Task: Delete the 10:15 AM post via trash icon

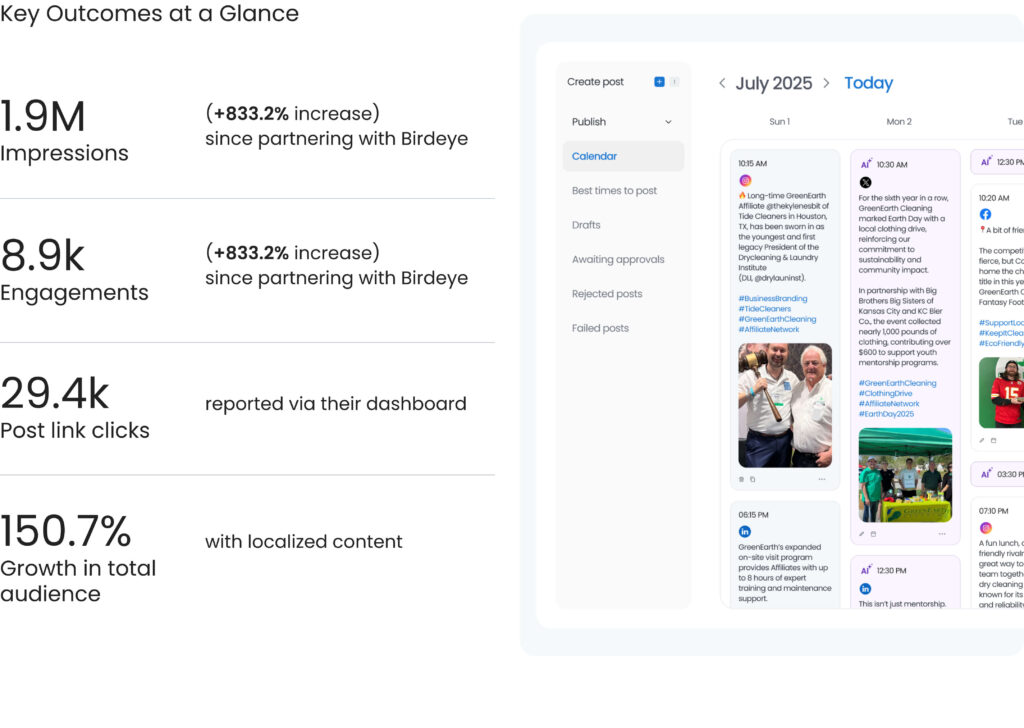Action: [742, 479]
